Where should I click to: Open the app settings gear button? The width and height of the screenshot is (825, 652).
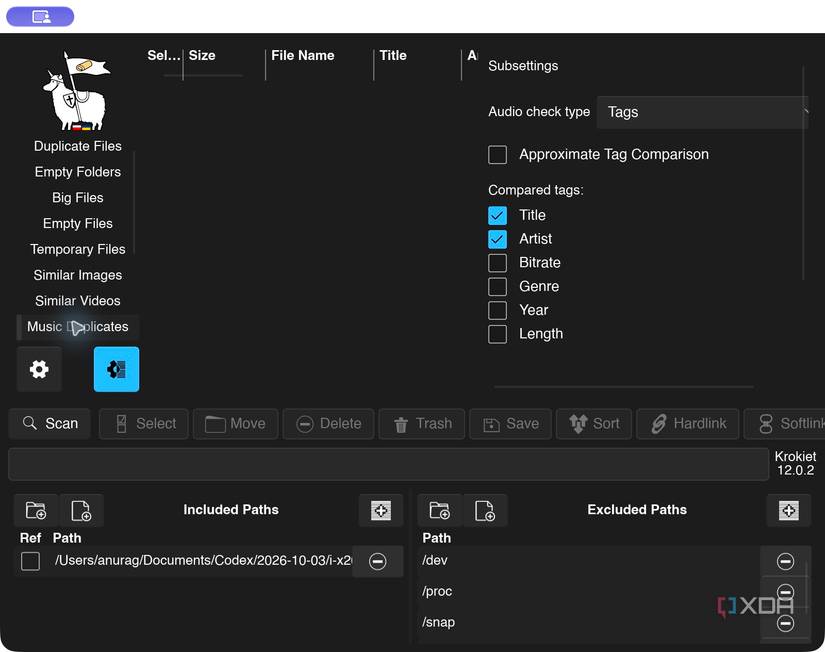tap(39, 369)
